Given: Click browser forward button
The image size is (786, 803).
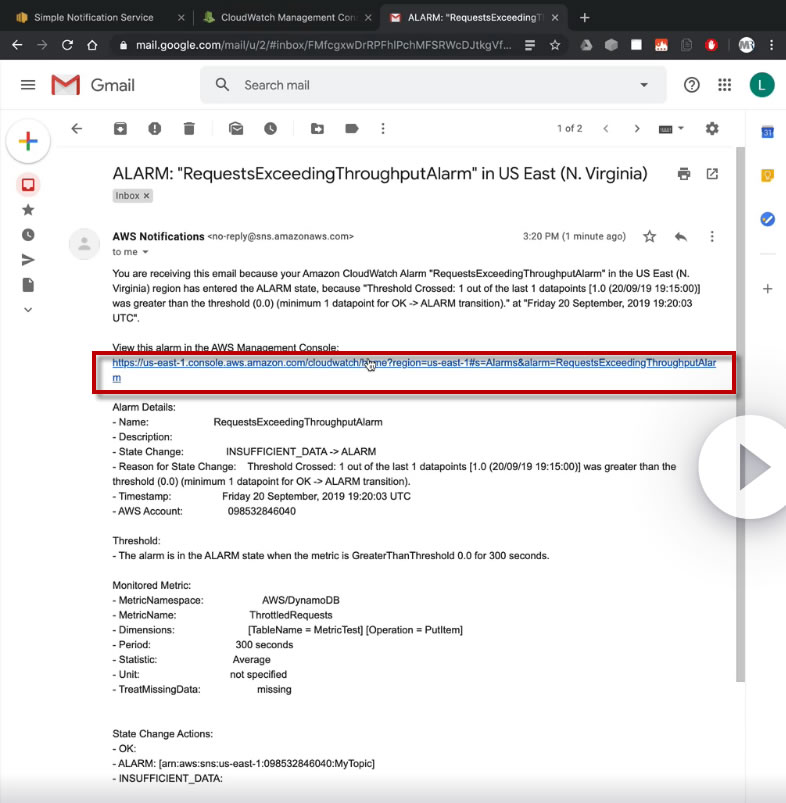Looking at the screenshot, I should tap(42, 45).
